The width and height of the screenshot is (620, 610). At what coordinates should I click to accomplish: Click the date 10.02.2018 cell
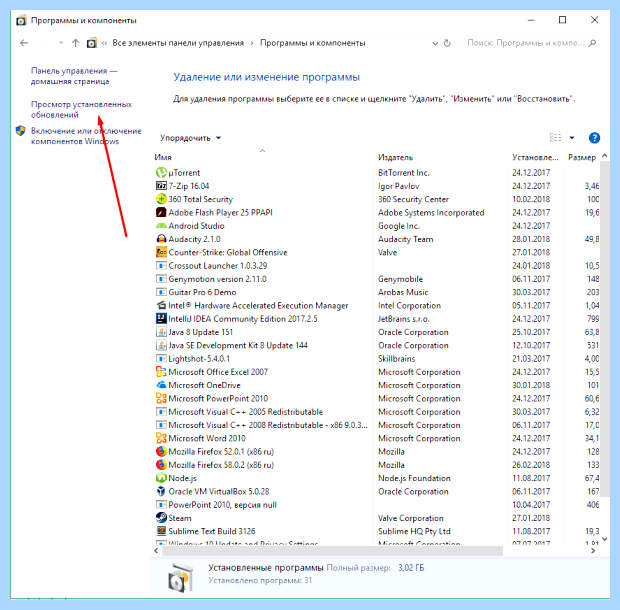point(531,199)
